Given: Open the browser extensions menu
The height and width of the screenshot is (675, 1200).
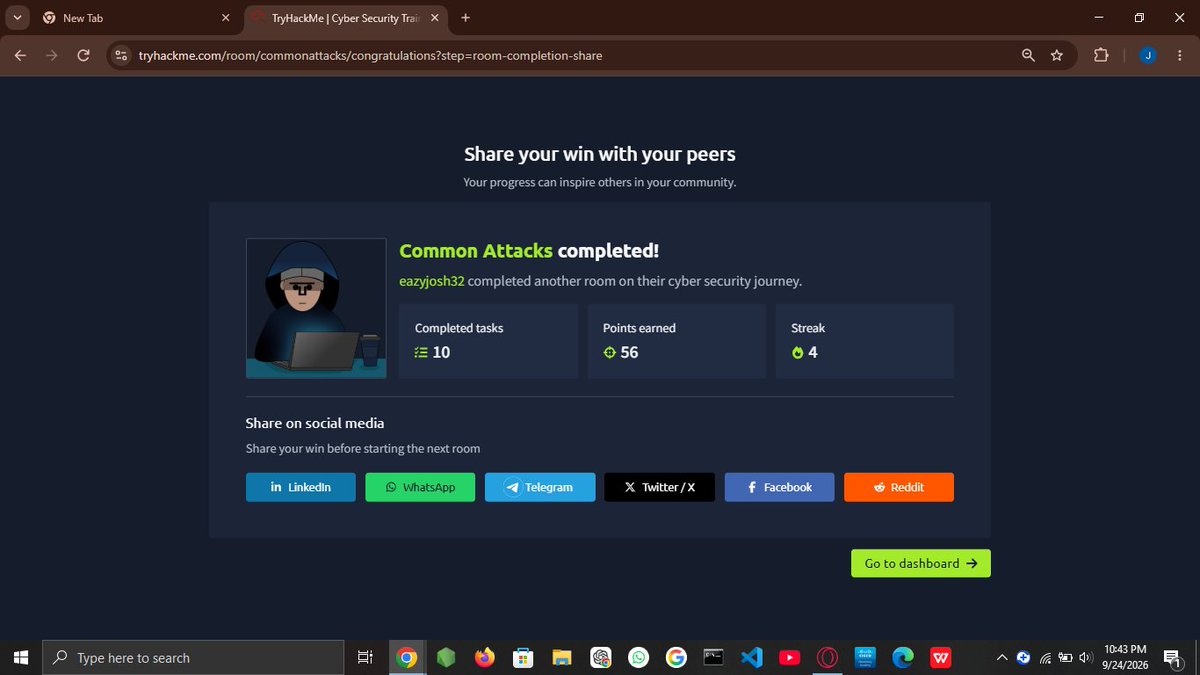Looking at the screenshot, I should pyautogui.click(x=1101, y=55).
